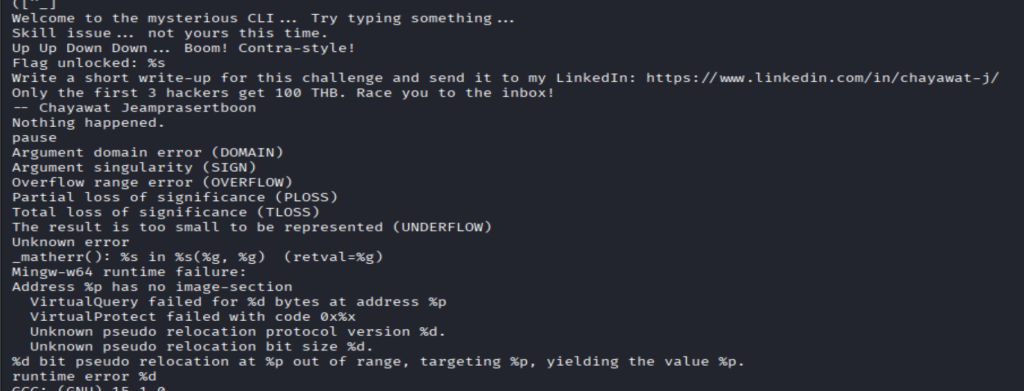Click 'Up Up Down Down' Contra line
Image resolution: width=1024 pixels, height=391 pixels.
184,48
